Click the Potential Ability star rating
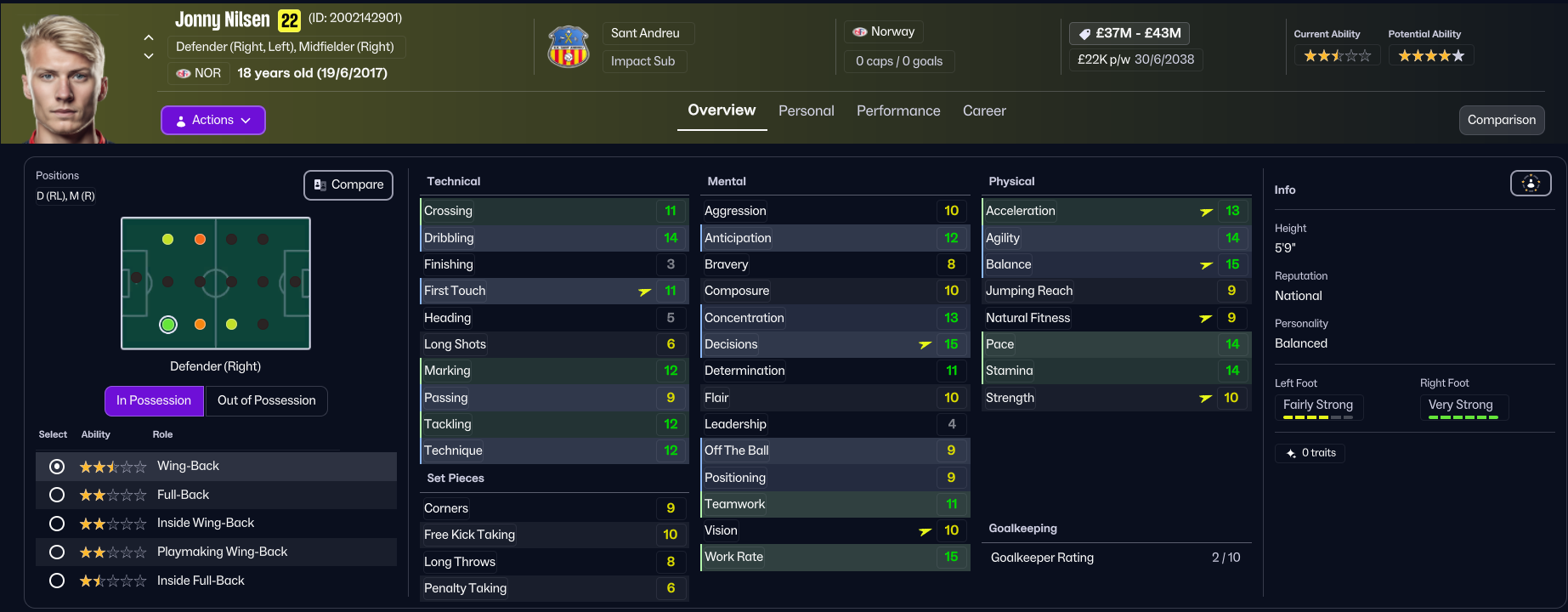 (x=1430, y=56)
